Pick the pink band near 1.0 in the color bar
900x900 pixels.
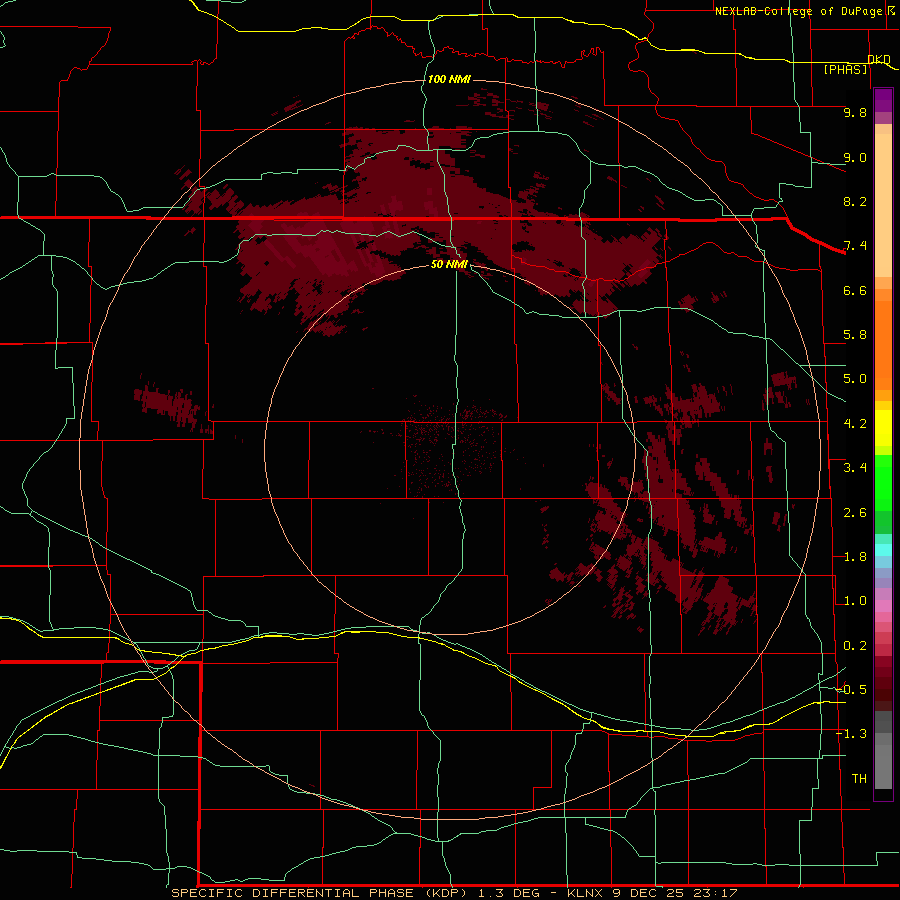pyautogui.click(x=883, y=606)
